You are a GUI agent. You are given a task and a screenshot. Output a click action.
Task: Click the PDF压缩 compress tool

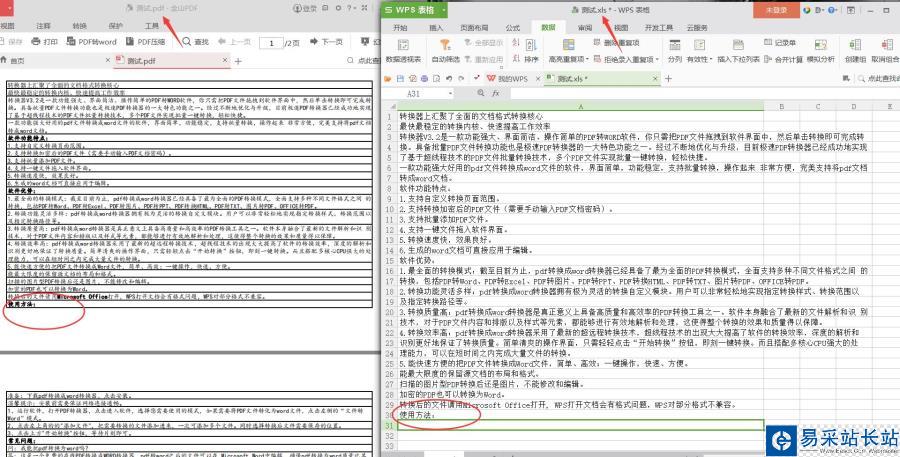pos(146,42)
